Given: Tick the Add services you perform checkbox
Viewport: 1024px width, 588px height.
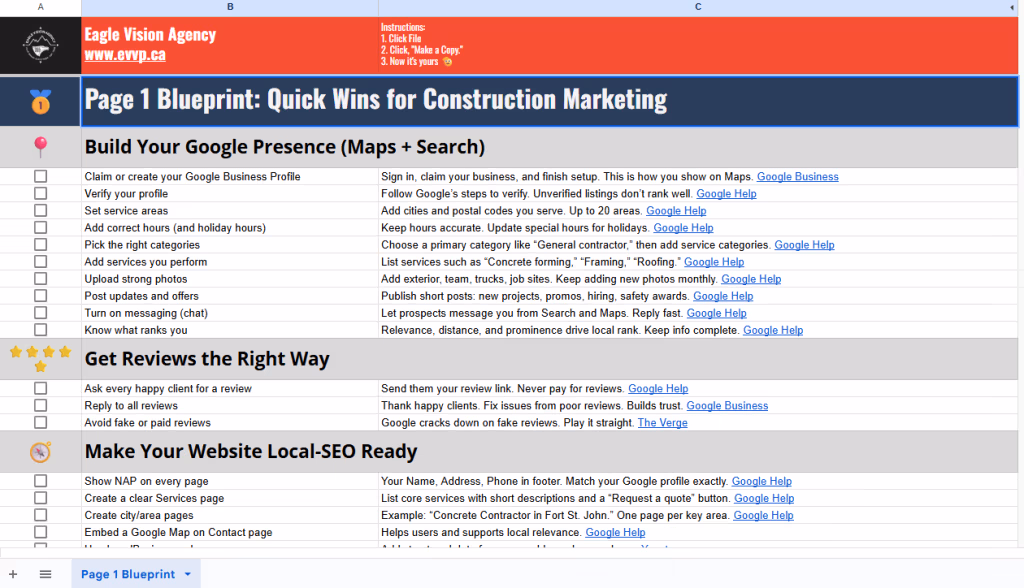Looking at the screenshot, I should pos(40,261).
